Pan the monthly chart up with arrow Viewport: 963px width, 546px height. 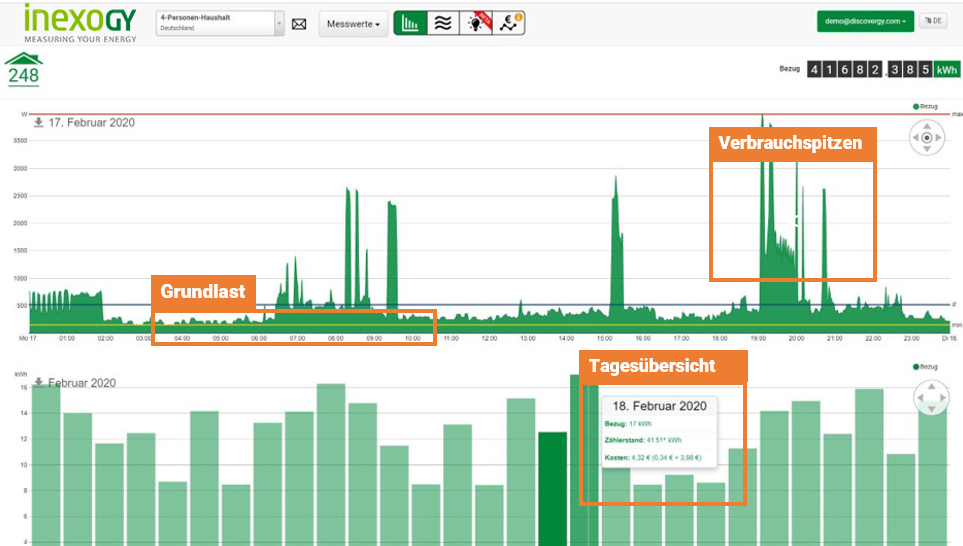931,387
